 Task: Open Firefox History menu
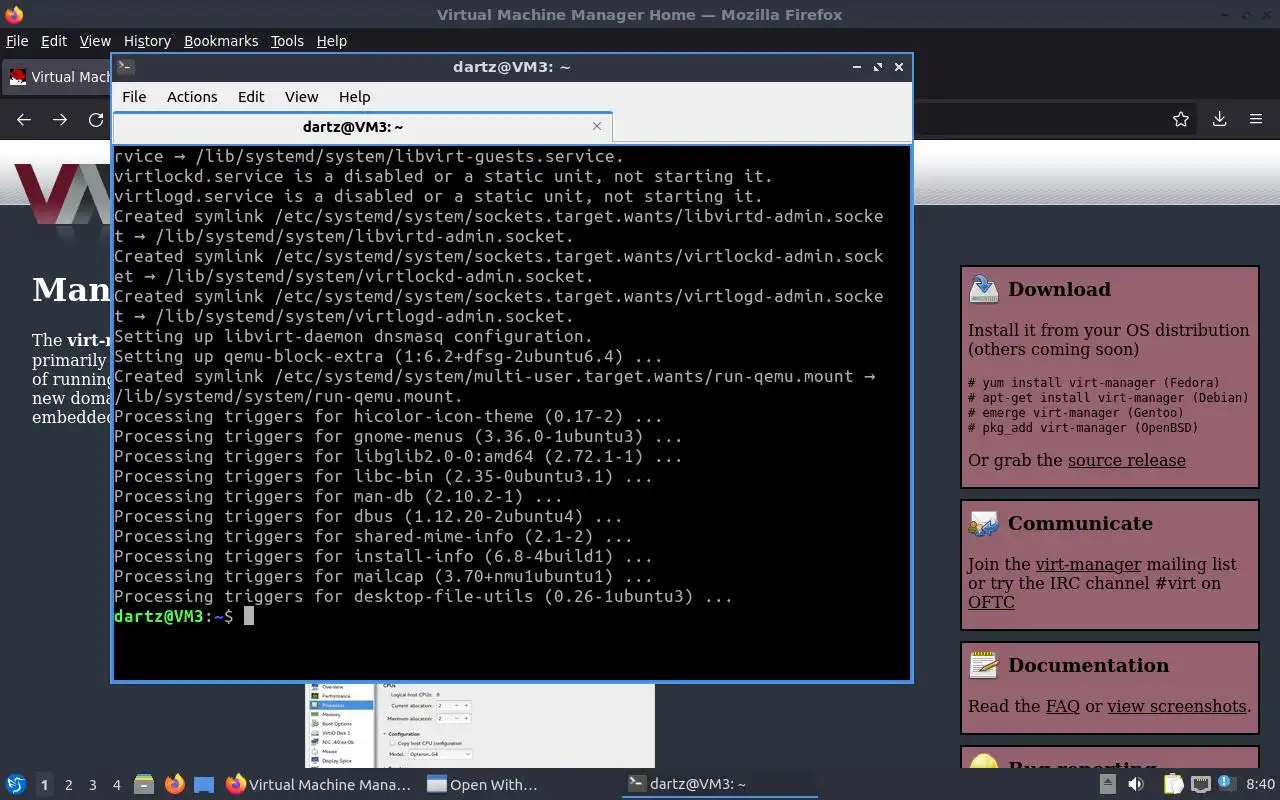(147, 41)
